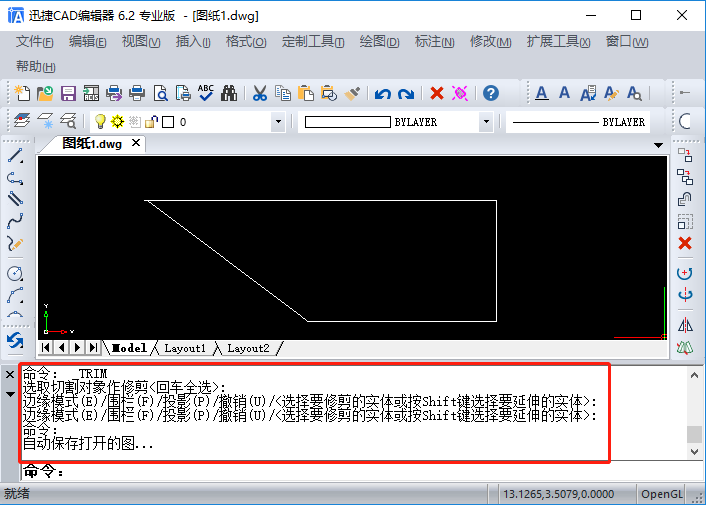The width and height of the screenshot is (706, 505).
Task: Toggle the layer freeze sun icon
Action: (118, 122)
